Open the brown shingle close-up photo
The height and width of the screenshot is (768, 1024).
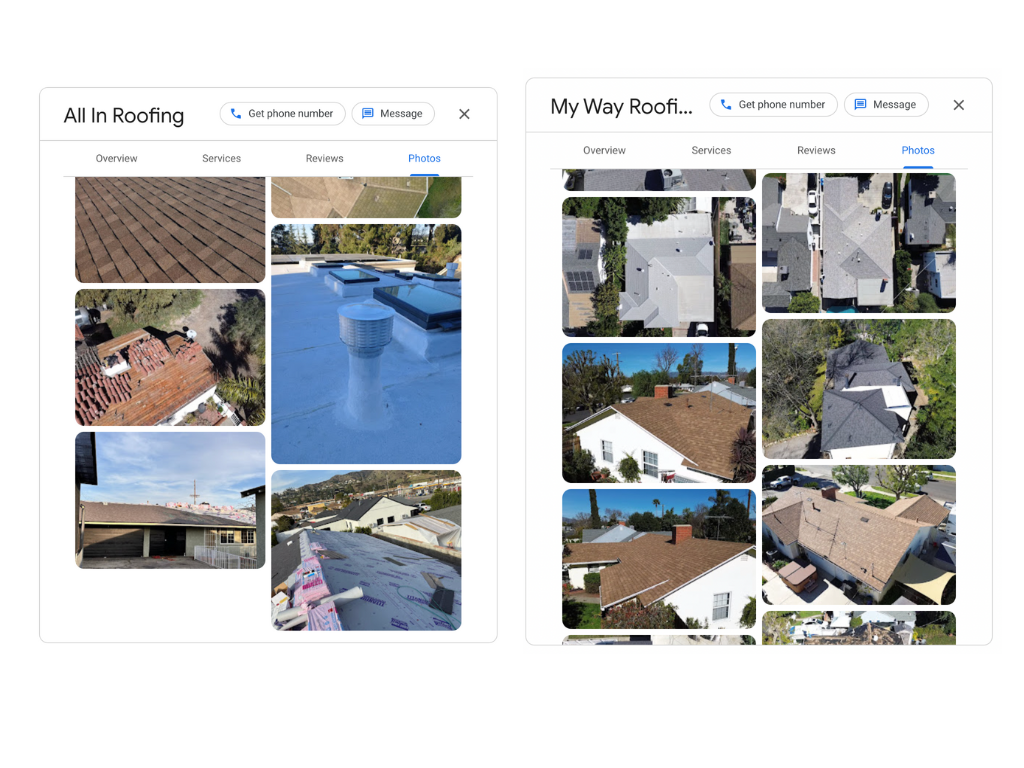click(x=169, y=230)
